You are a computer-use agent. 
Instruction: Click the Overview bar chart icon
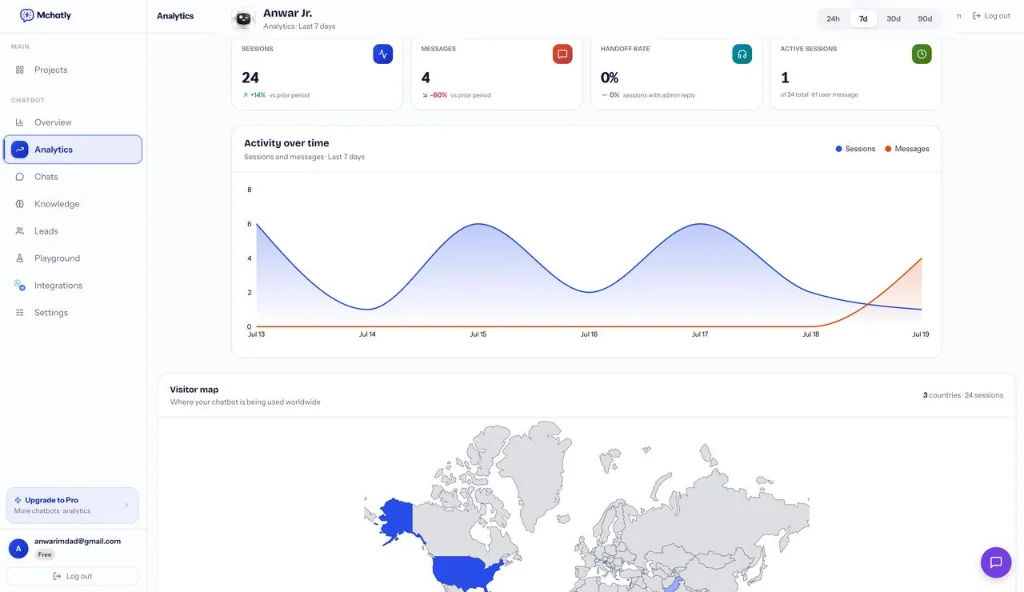(x=20, y=122)
